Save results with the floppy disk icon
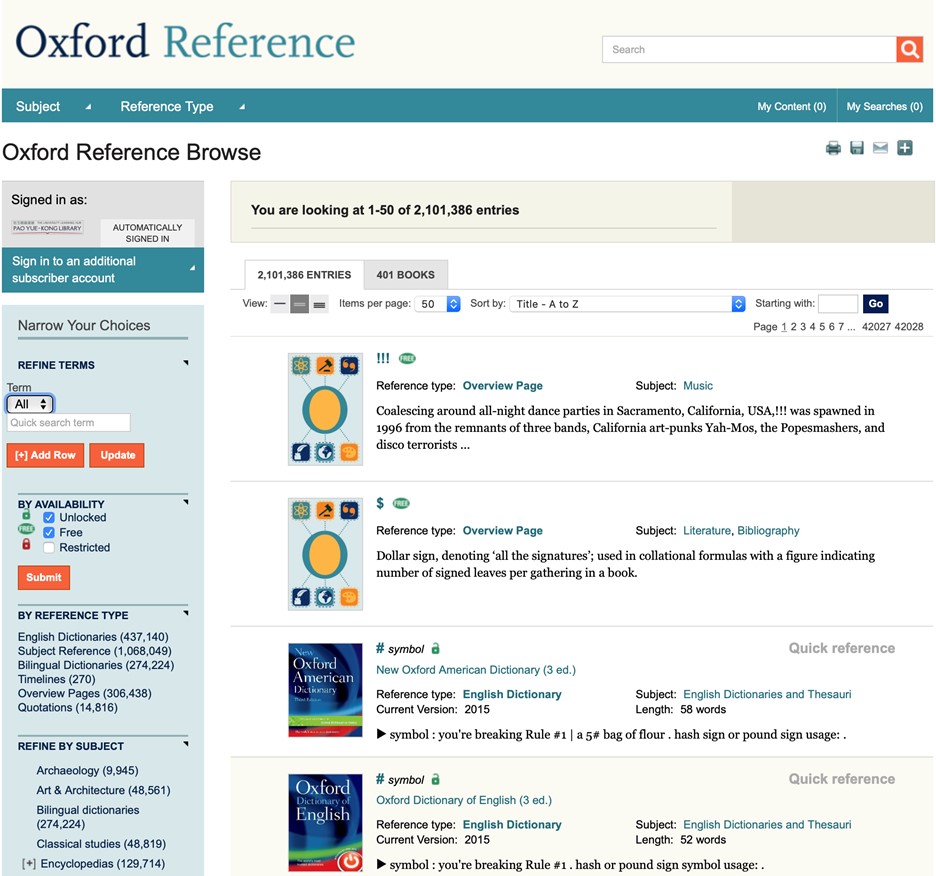This screenshot has height=876, width=936. point(857,148)
